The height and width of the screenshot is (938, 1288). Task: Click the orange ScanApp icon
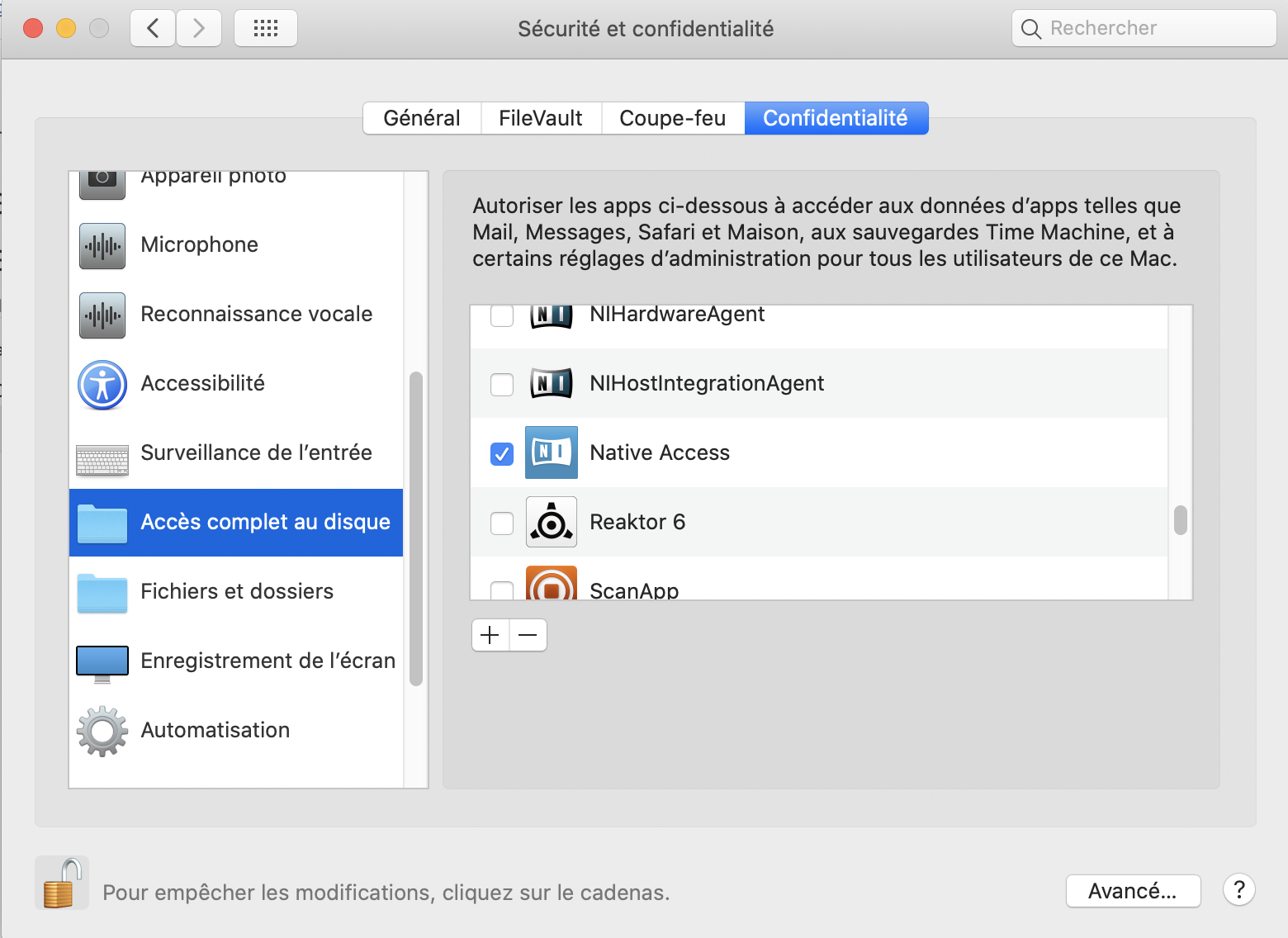click(x=552, y=582)
